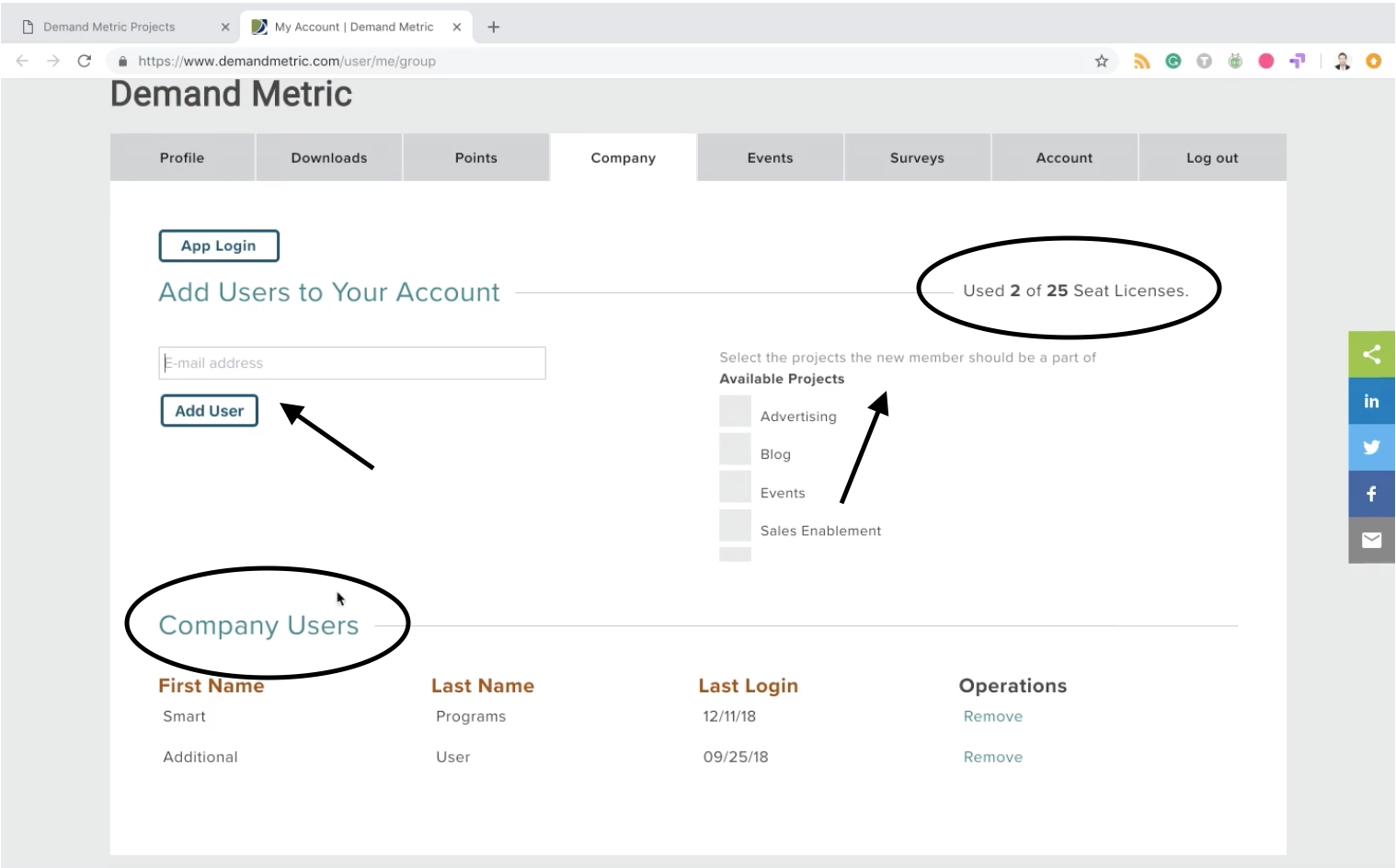Open the RSS feed extension icon

1142,61
